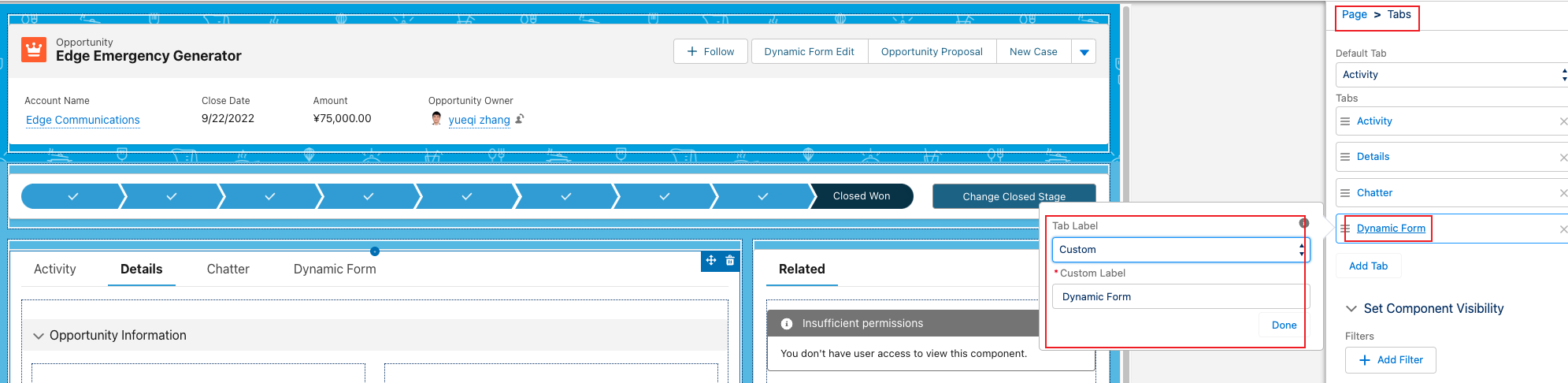This screenshot has width=1568, height=383.
Task: Click the ¥75,000.00 amount value
Action: pyautogui.click(x=342, y=118)
